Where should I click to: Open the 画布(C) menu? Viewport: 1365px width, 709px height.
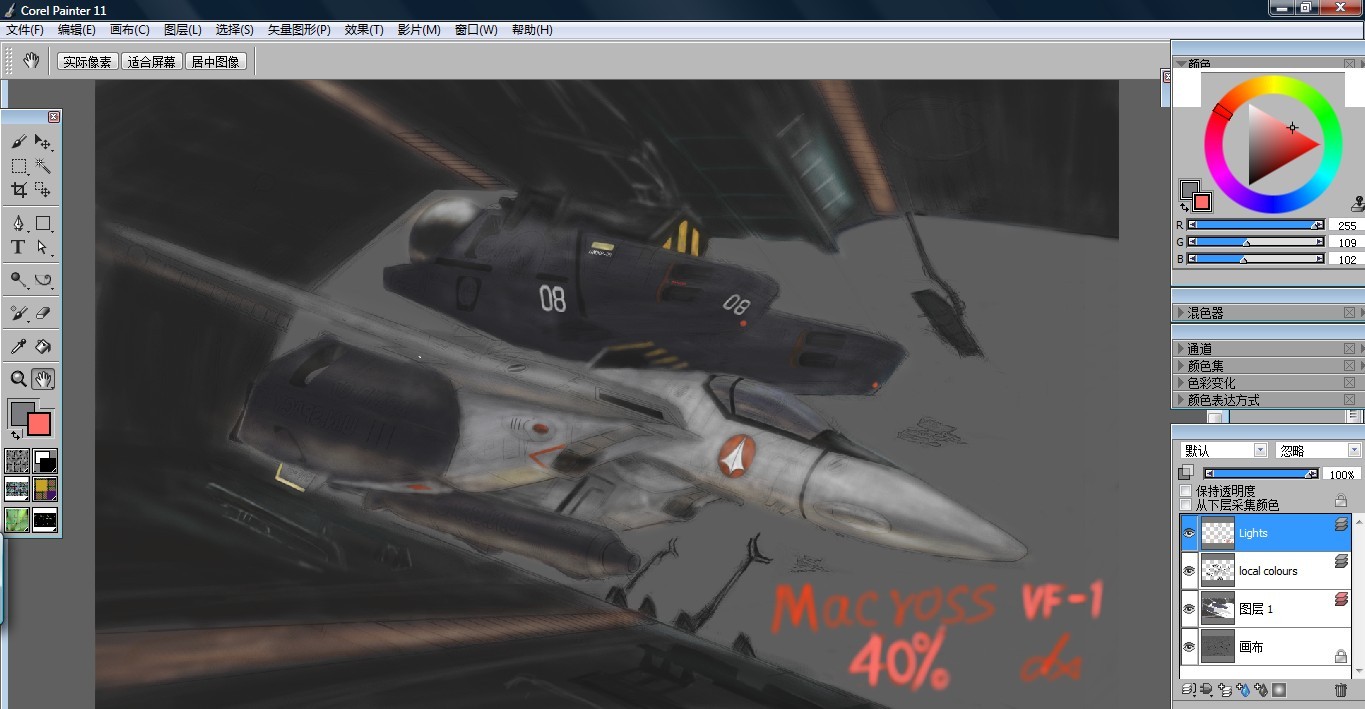coord(130,30)
